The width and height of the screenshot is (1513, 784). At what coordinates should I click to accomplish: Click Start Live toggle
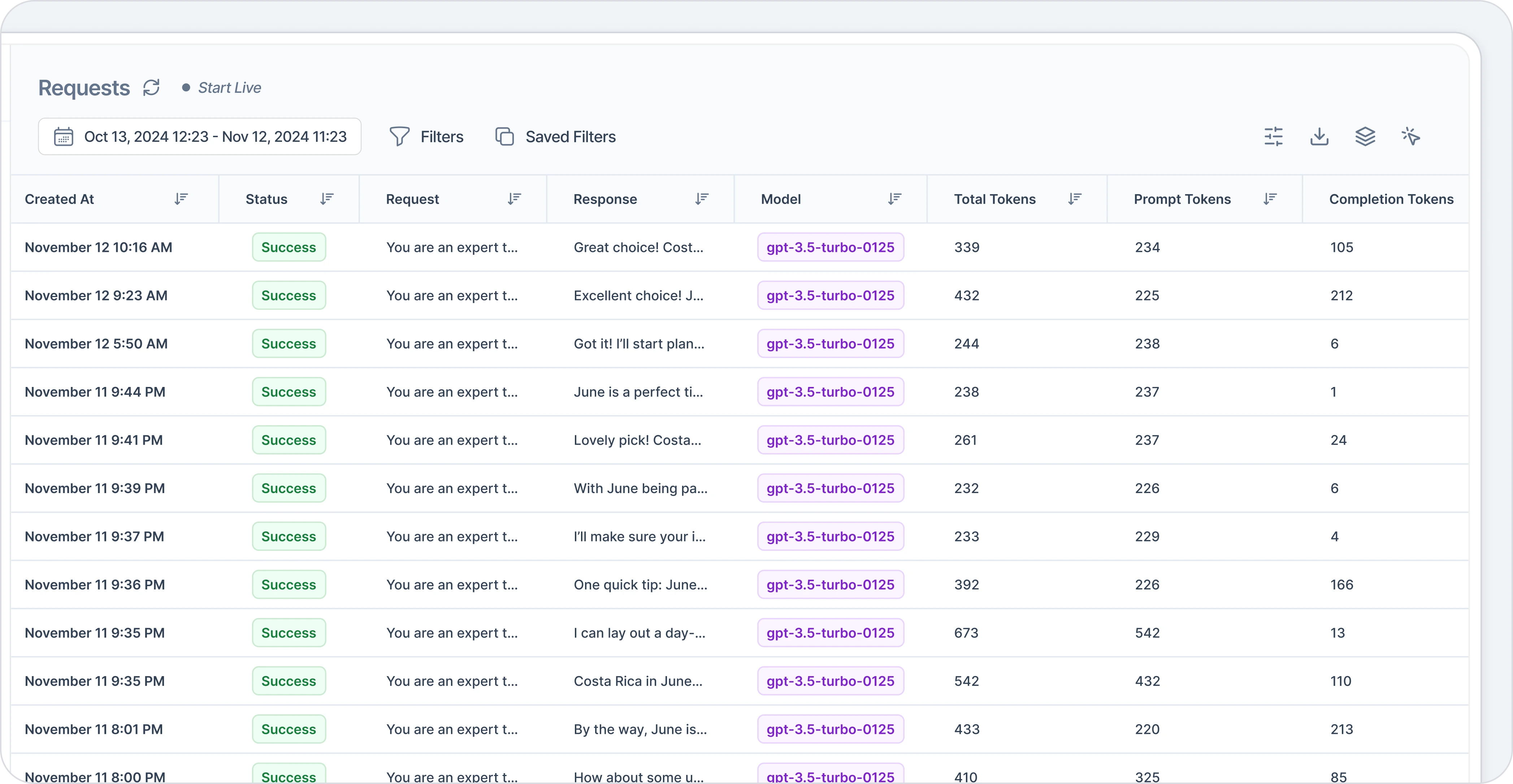(221, 87)
